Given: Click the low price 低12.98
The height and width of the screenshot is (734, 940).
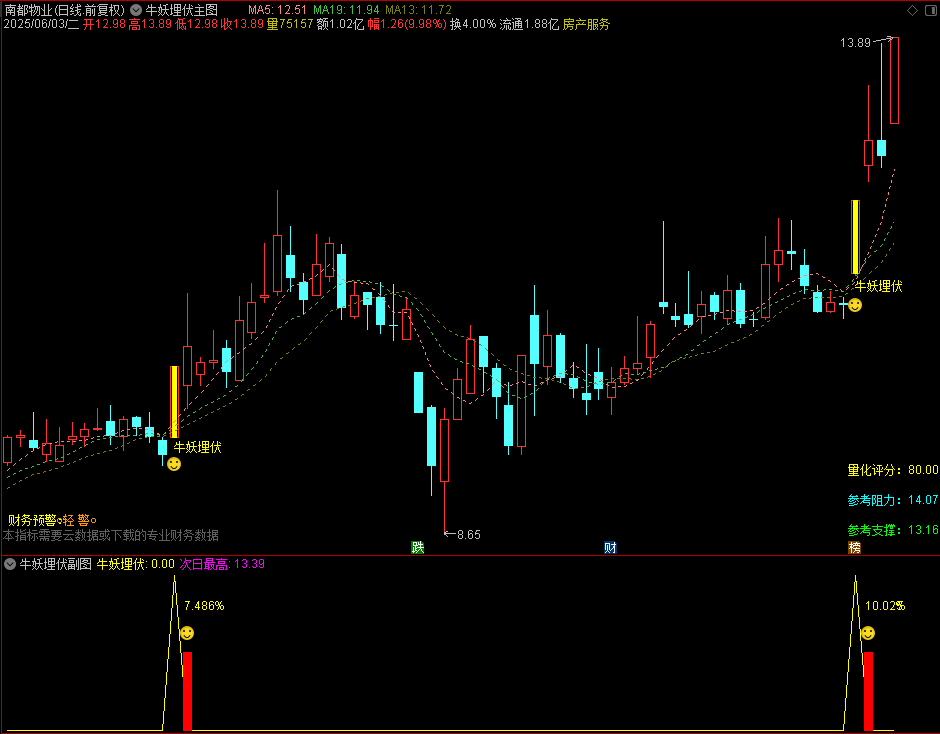Looking at the screenshot, I should point(196,25).
